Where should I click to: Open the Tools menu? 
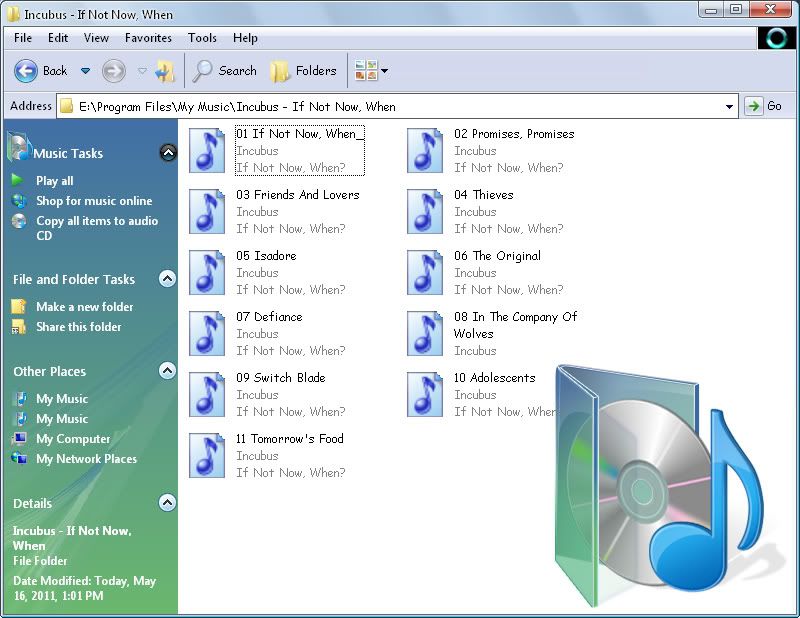point(202,38)
